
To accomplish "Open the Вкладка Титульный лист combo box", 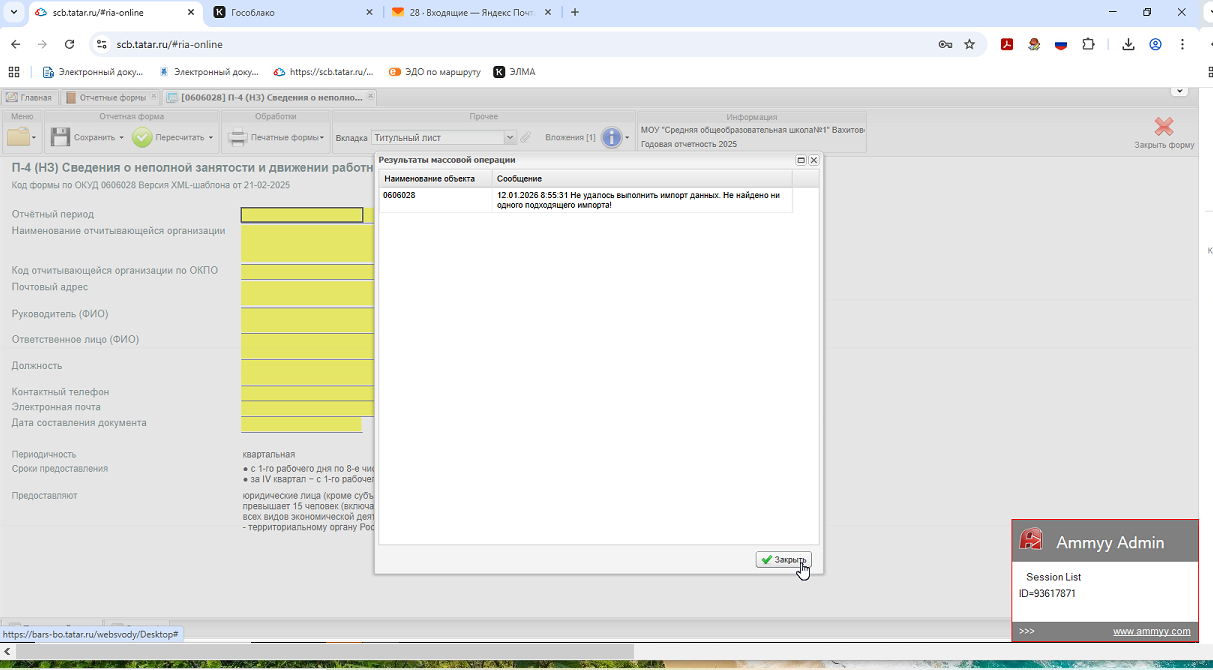I will tap(443, 137).
